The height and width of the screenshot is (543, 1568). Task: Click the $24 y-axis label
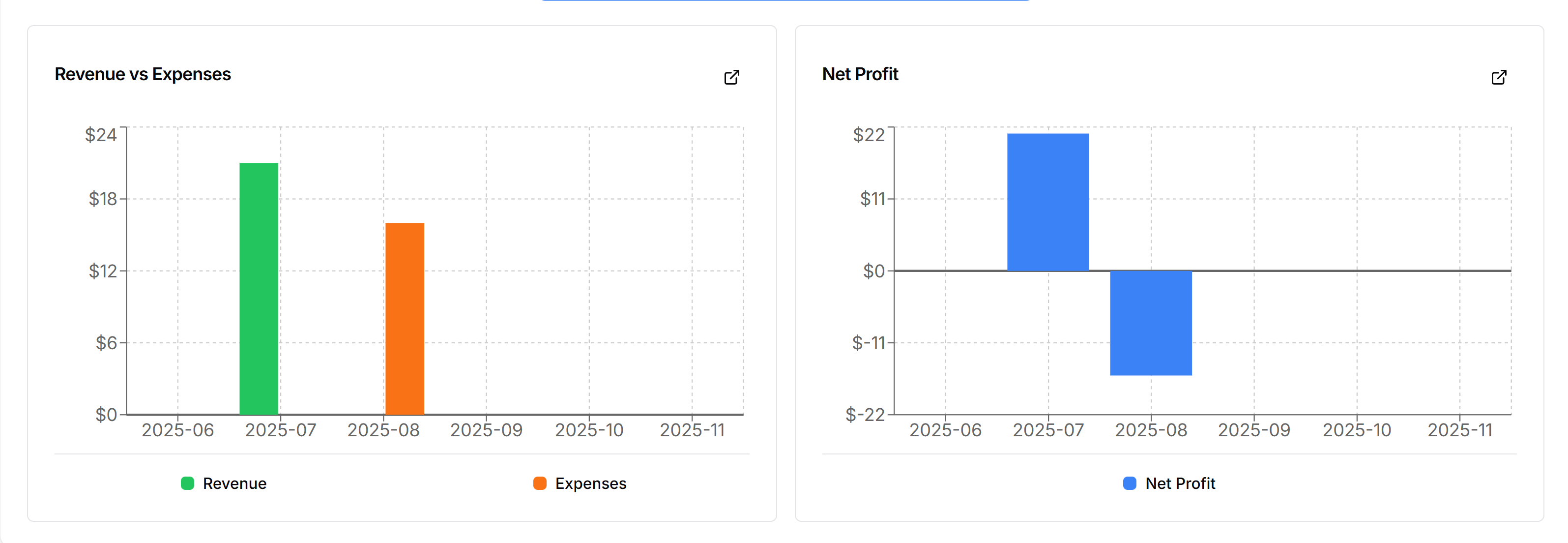[x=100, y=135]
